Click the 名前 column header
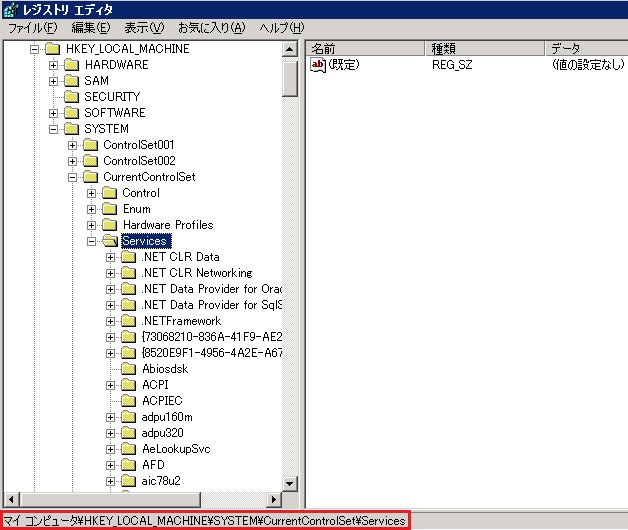Viewport: 628px width, 530px height. pos(365,48)
